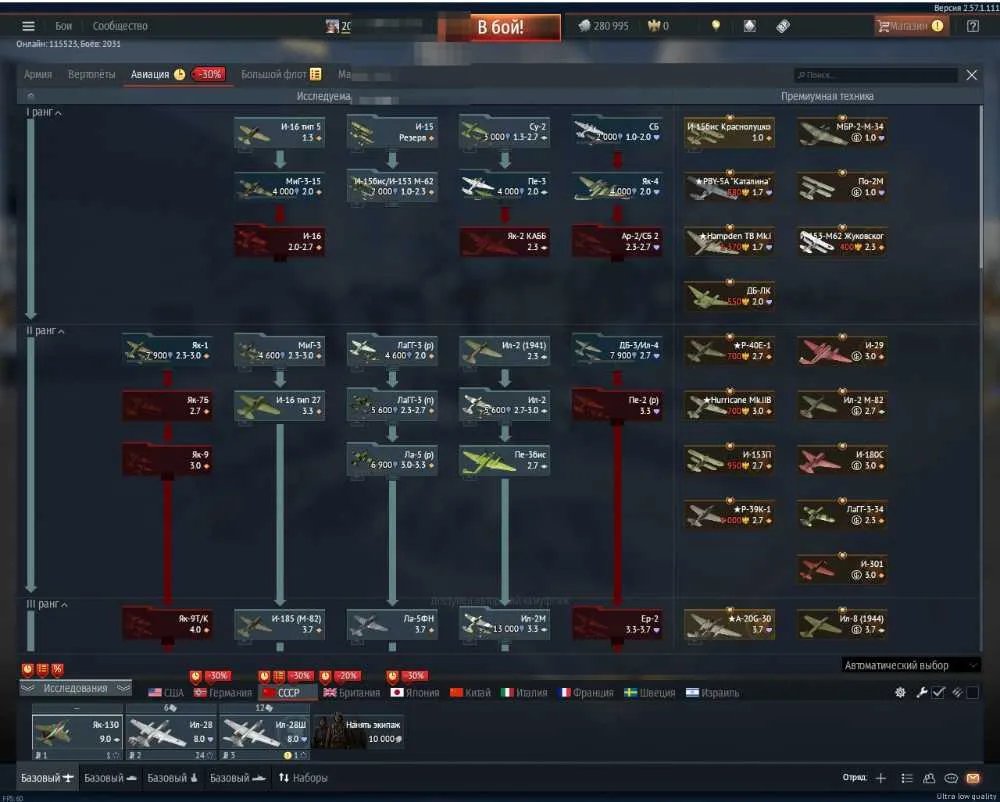Open the help question mark icon

point(972,26)
